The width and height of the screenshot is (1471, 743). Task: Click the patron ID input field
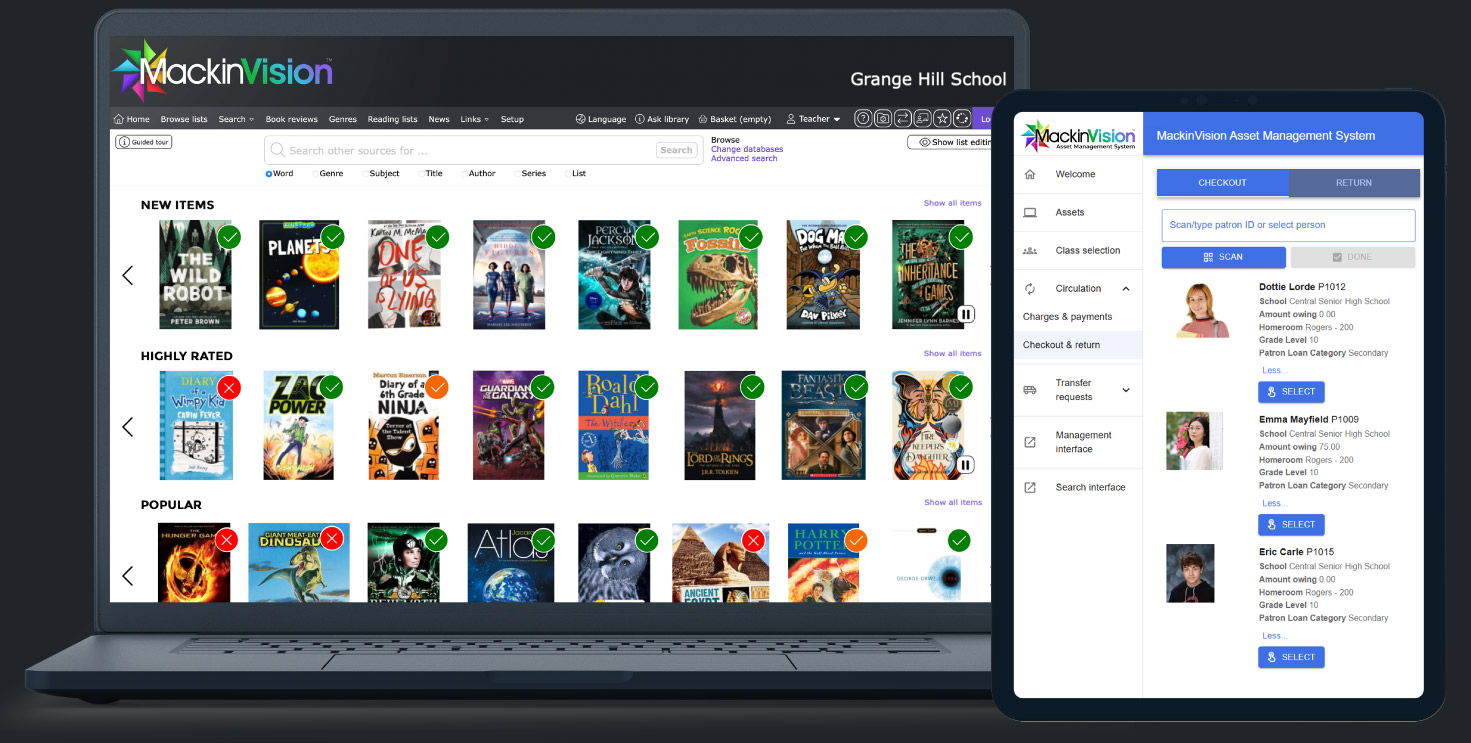1288,225
